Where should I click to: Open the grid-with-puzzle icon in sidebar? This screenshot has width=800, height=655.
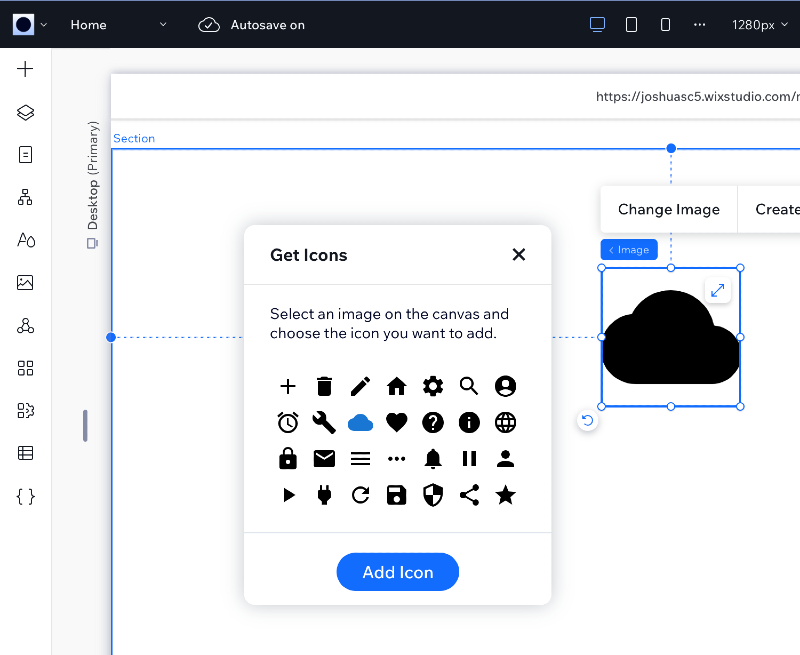pyautogui.click(x=25, y=411)
